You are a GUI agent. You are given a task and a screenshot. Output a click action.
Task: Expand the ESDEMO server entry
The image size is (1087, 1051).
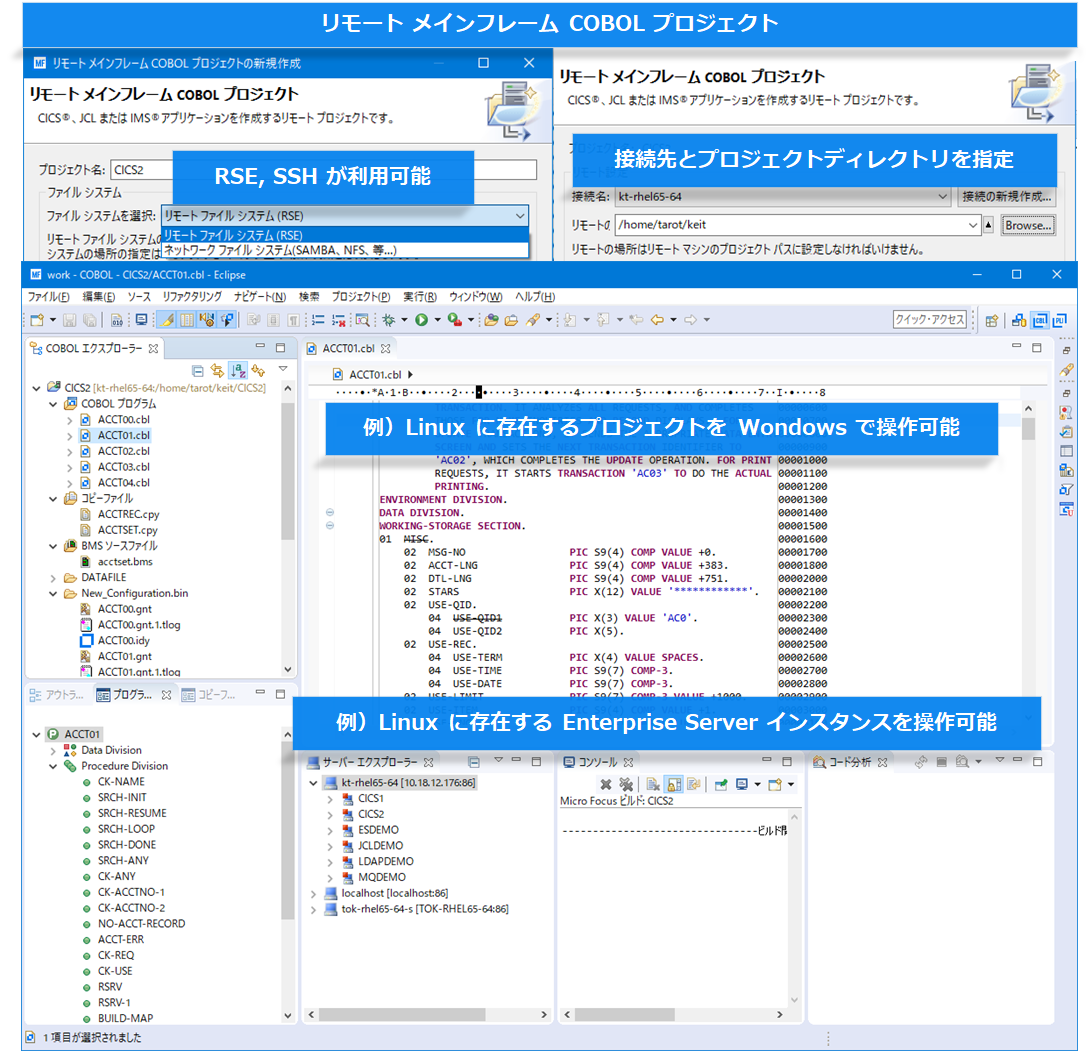330,830
